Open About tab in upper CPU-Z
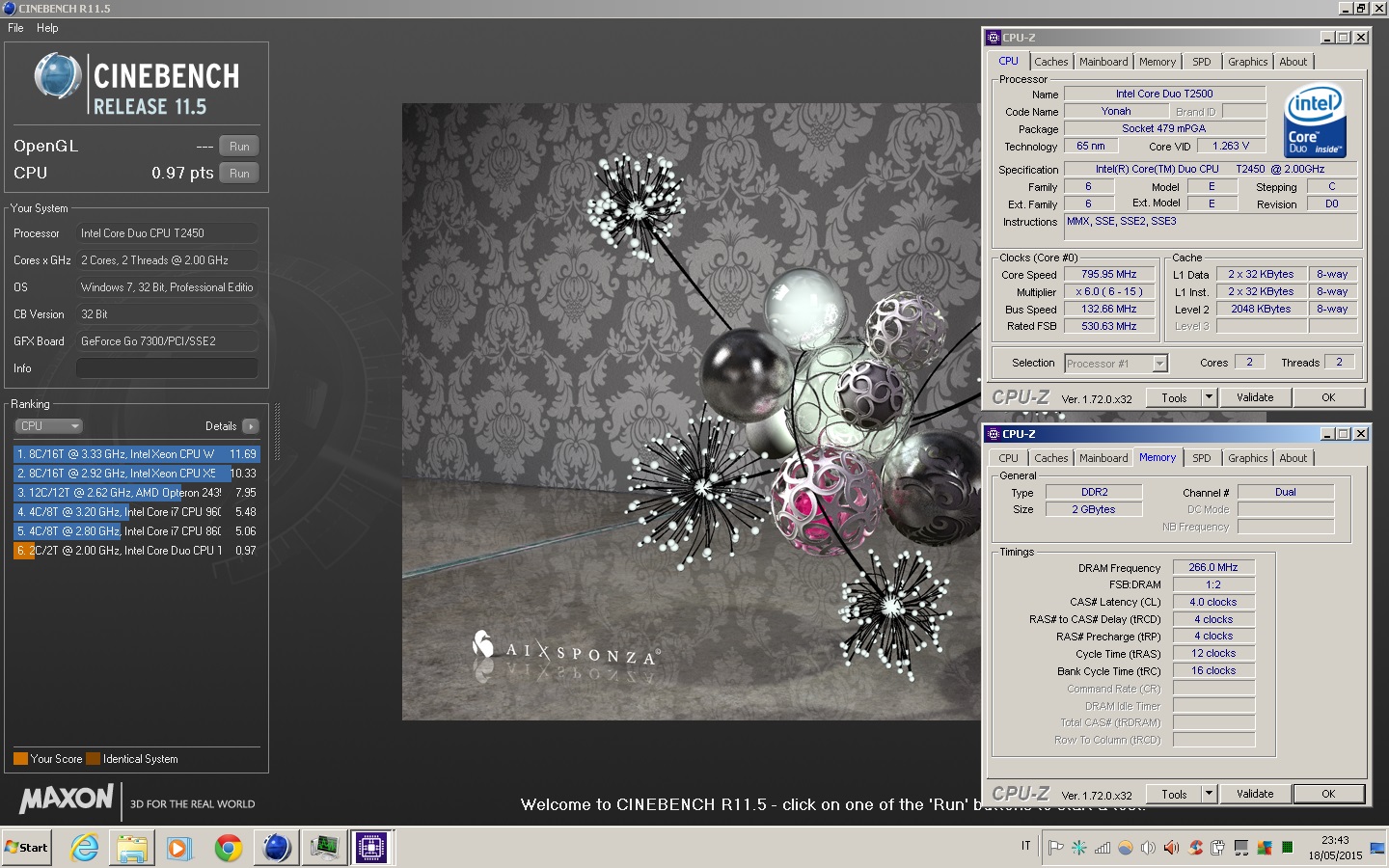 (x=1294, y=62)
